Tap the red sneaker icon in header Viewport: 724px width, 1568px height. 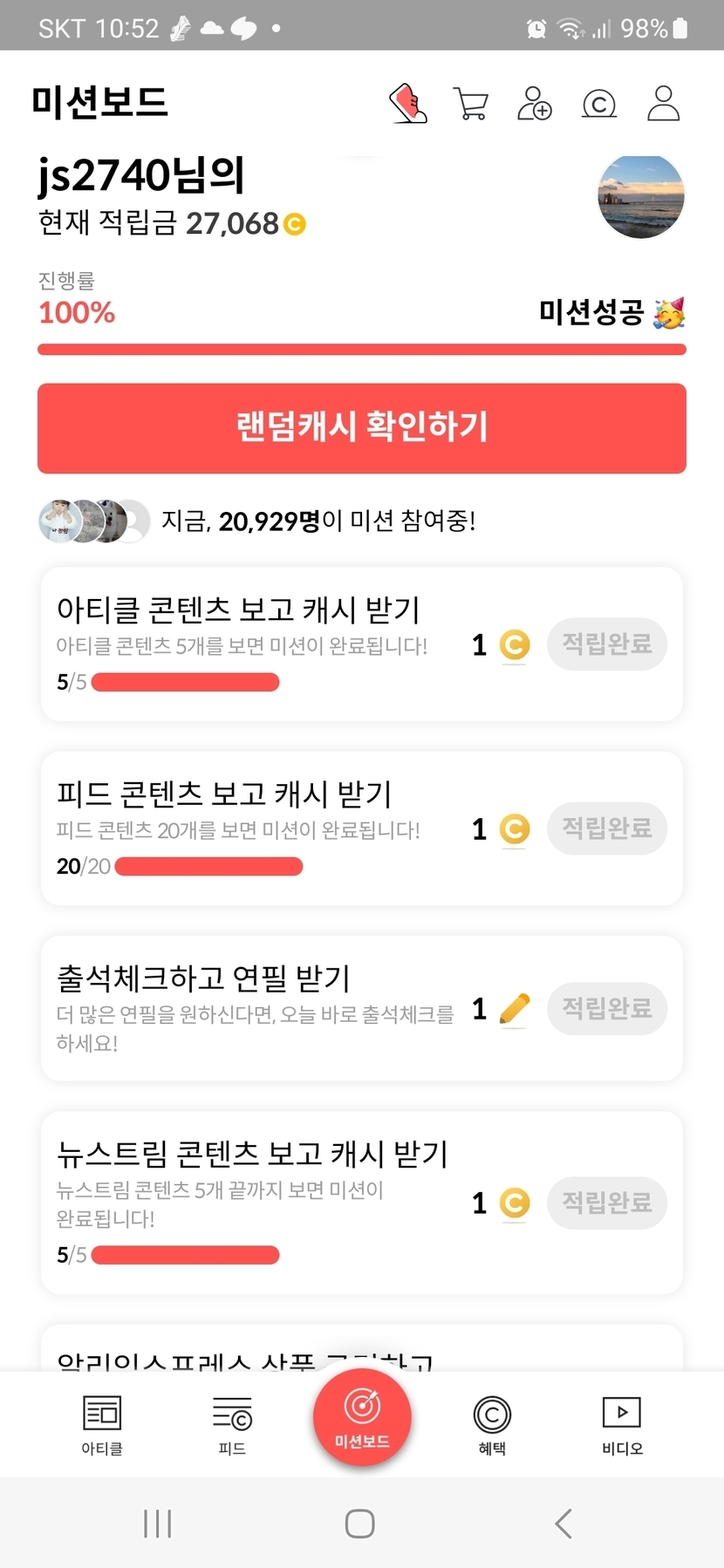pyautogui.click(x=407, y=104)
